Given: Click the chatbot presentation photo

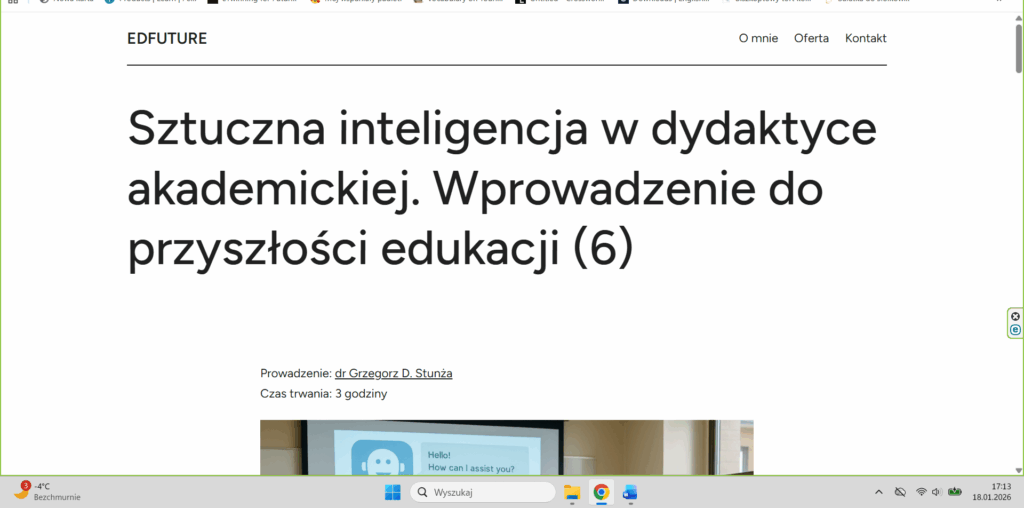Looking at the screenshot, I should pyautogui.click(x=506, y=447).
